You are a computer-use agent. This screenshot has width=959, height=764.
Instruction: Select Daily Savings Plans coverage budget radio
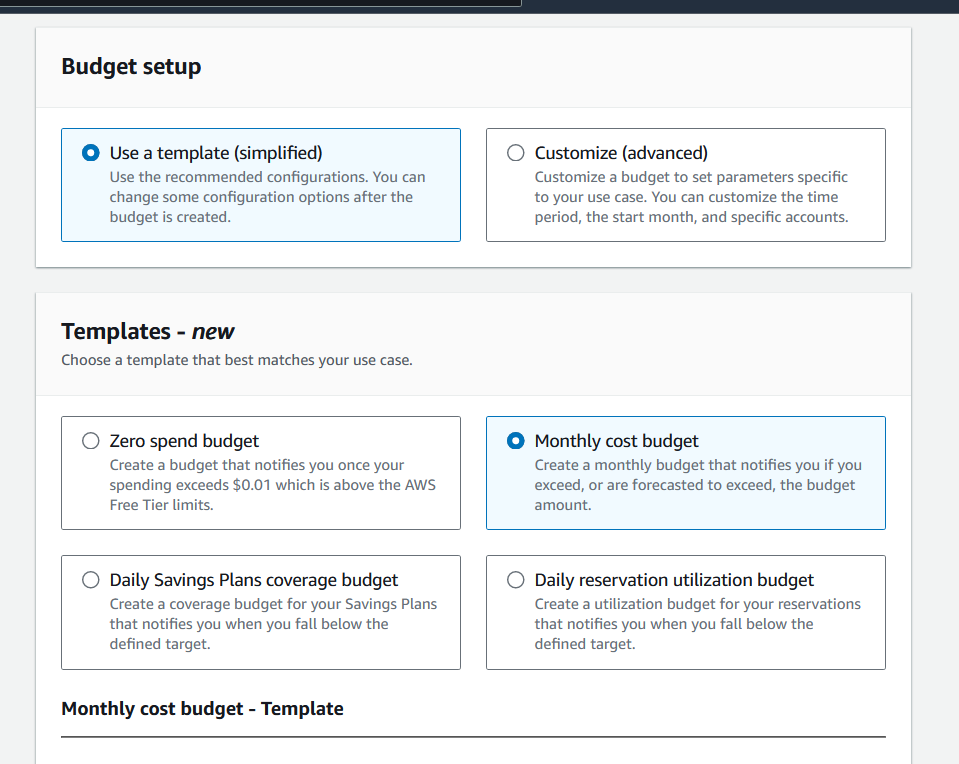(x=91, y=580)
